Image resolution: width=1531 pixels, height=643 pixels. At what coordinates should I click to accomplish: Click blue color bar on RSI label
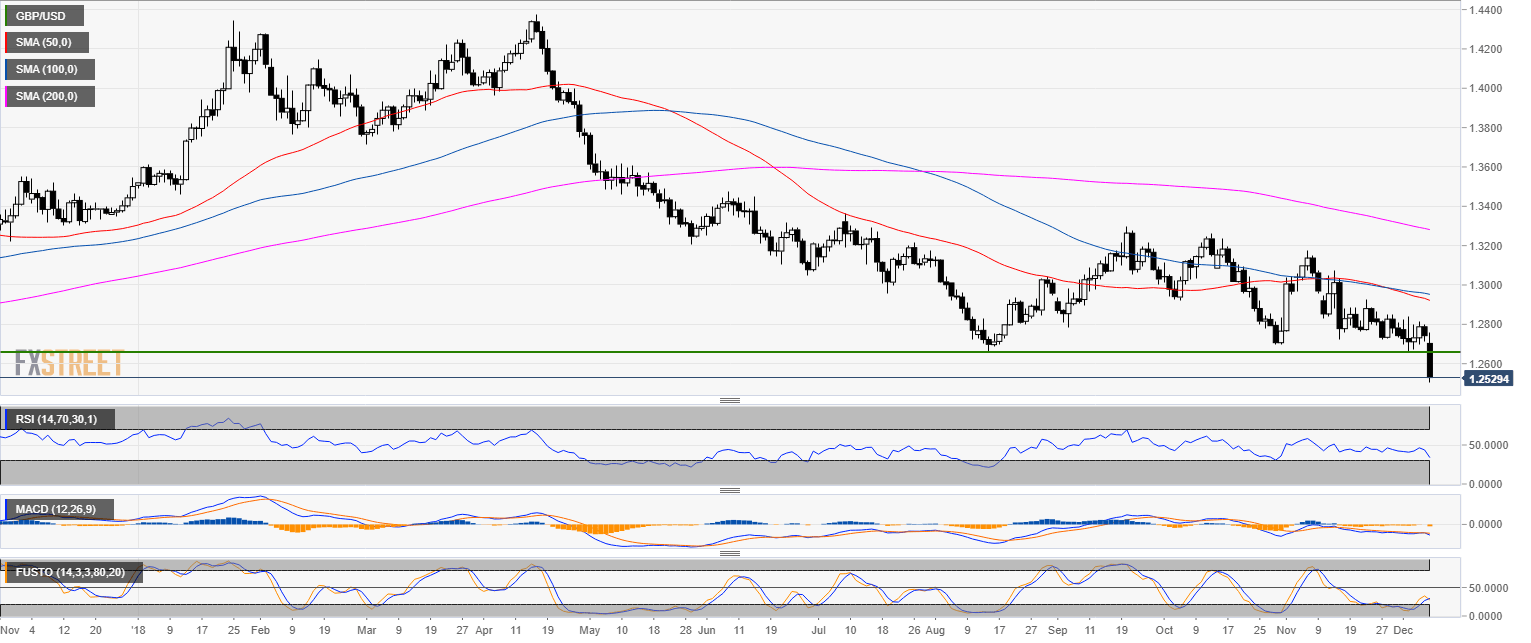coord(6,418)
